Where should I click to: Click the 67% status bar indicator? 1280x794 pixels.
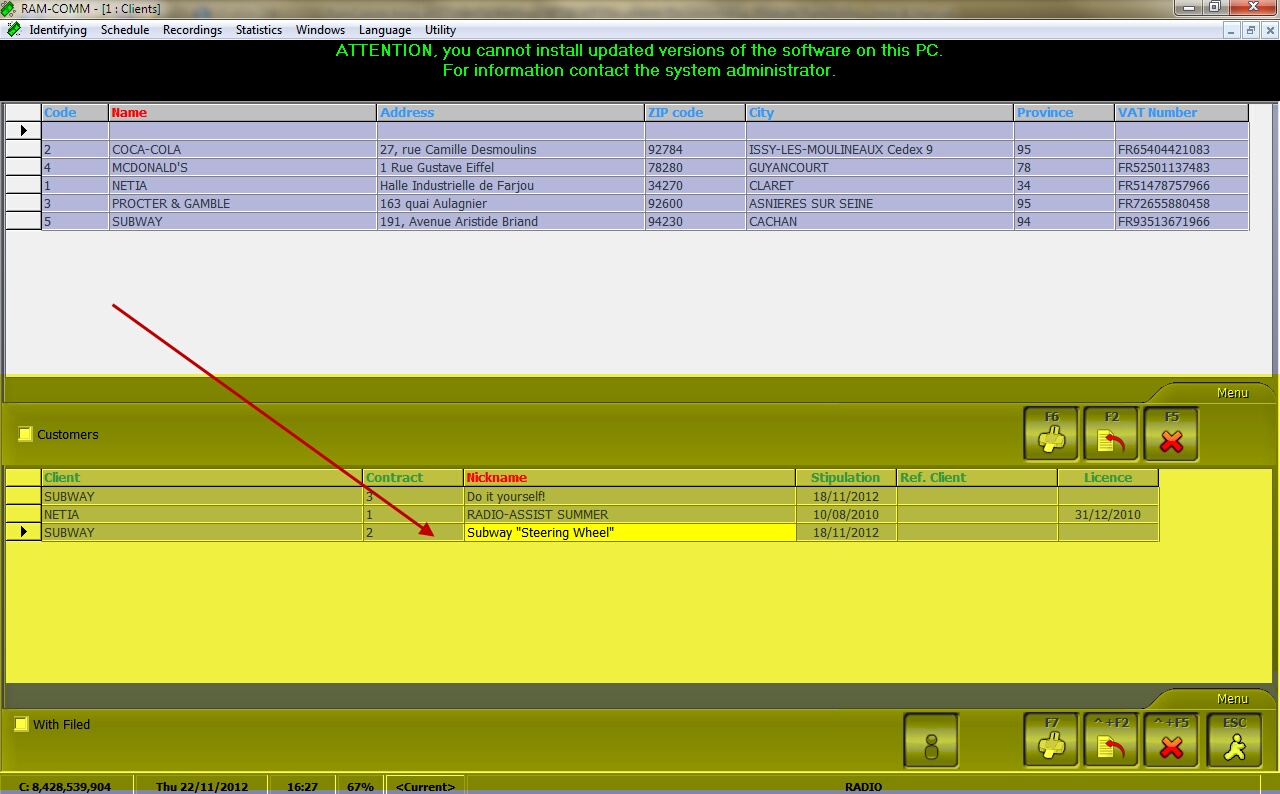(360, 787)
